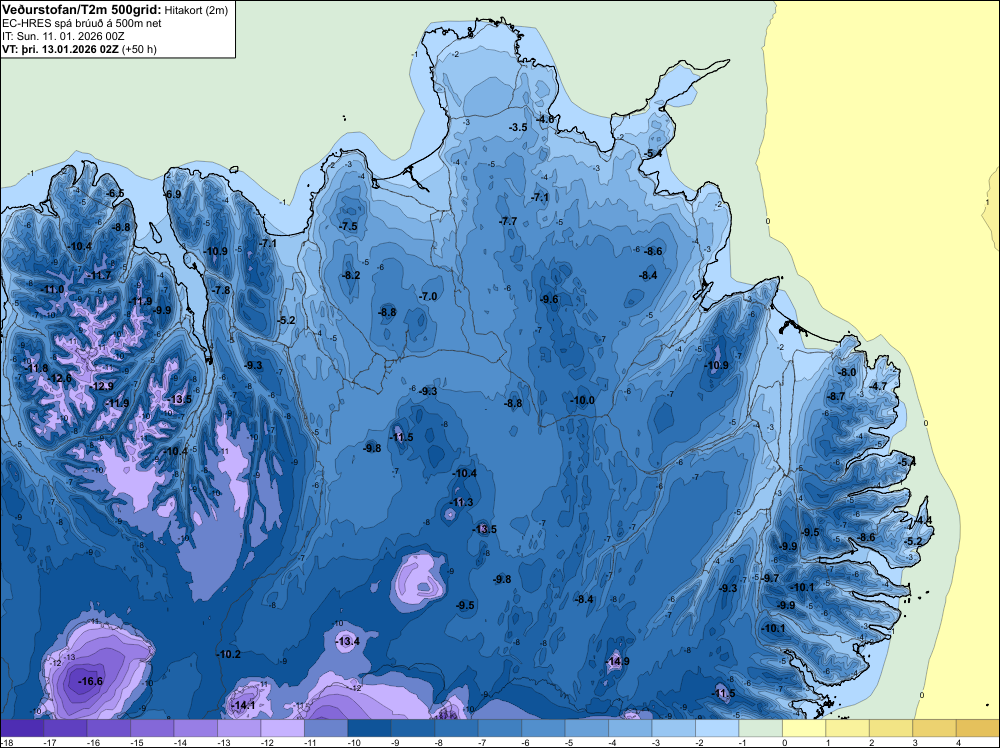Click the -4.7 temperature value
This screenshot has height=748, width=1000.
[879, 386]
